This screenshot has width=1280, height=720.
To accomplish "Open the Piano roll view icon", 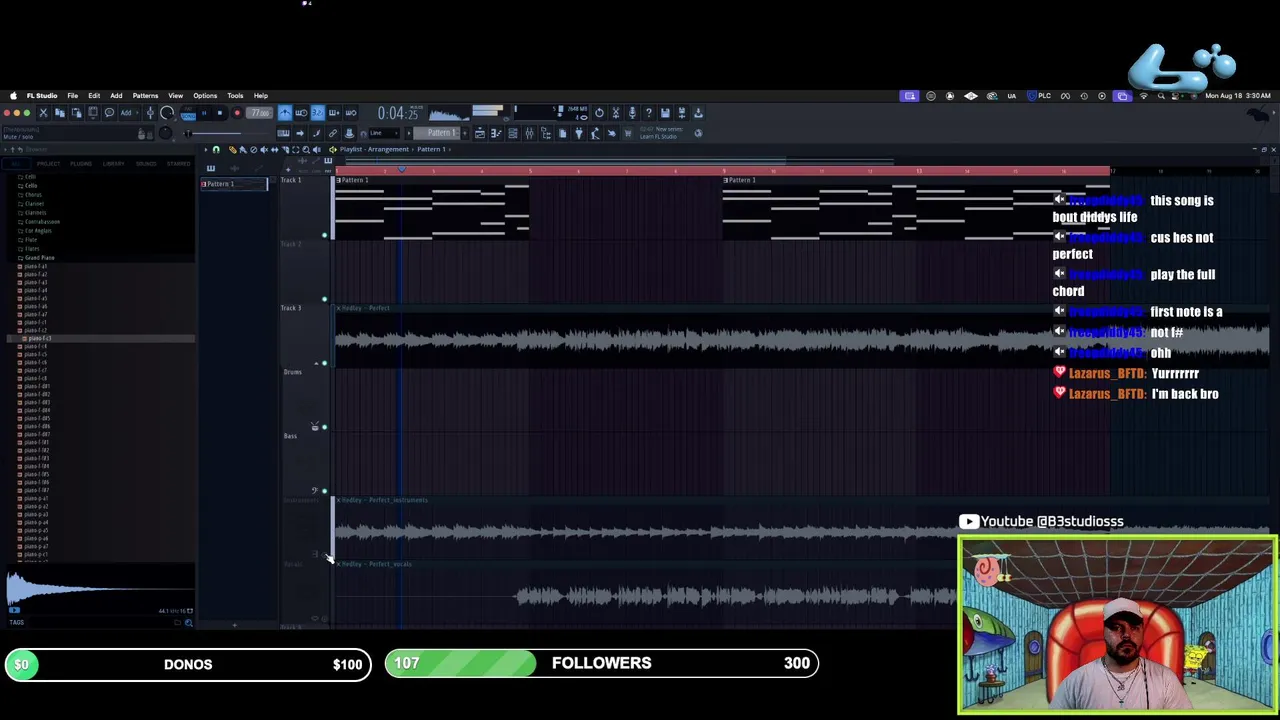I will click(x=496, y=133).
